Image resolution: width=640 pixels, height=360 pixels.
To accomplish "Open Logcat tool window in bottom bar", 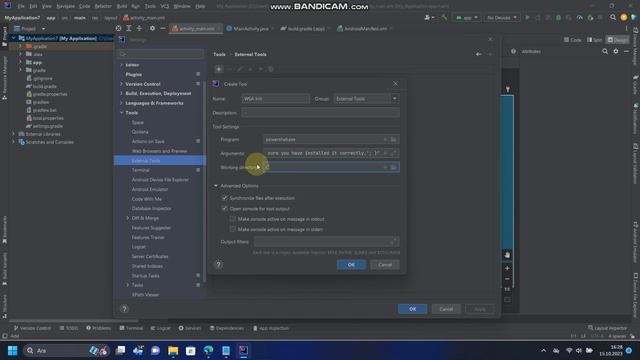I will coord(160,328).
